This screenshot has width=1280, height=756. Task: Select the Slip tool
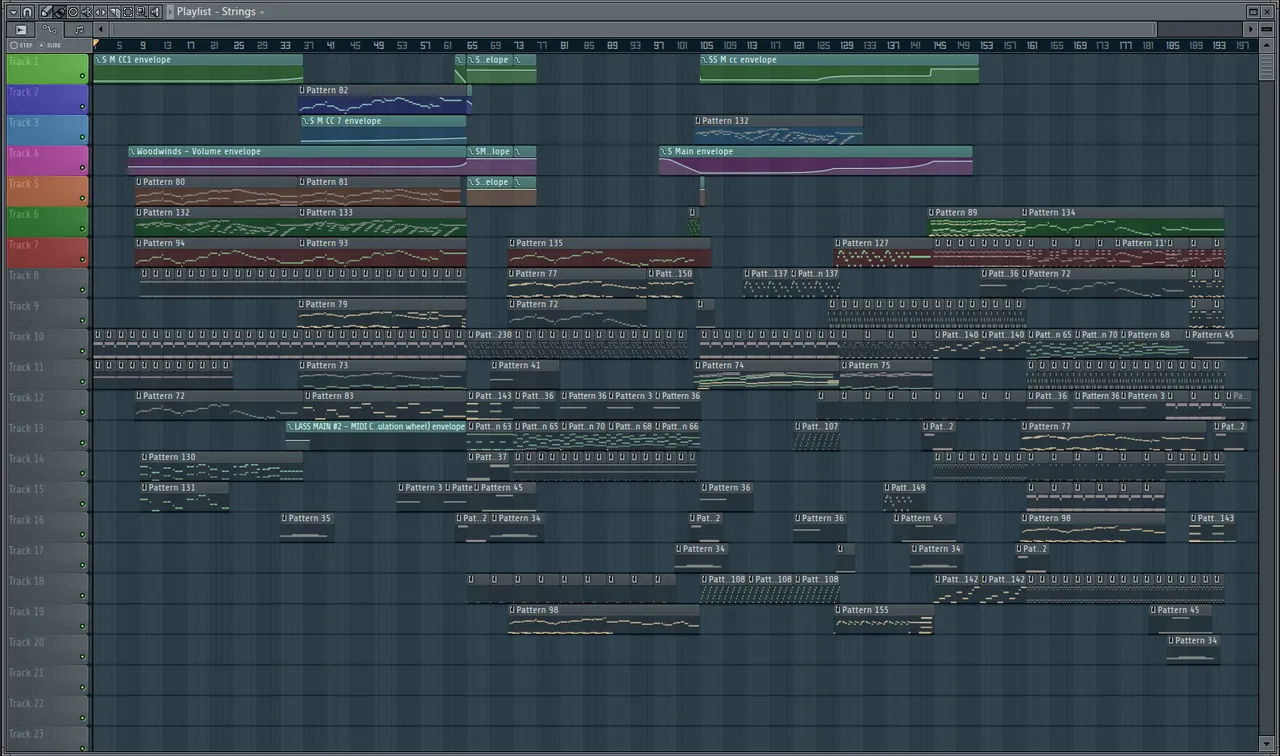coord(101,12)
